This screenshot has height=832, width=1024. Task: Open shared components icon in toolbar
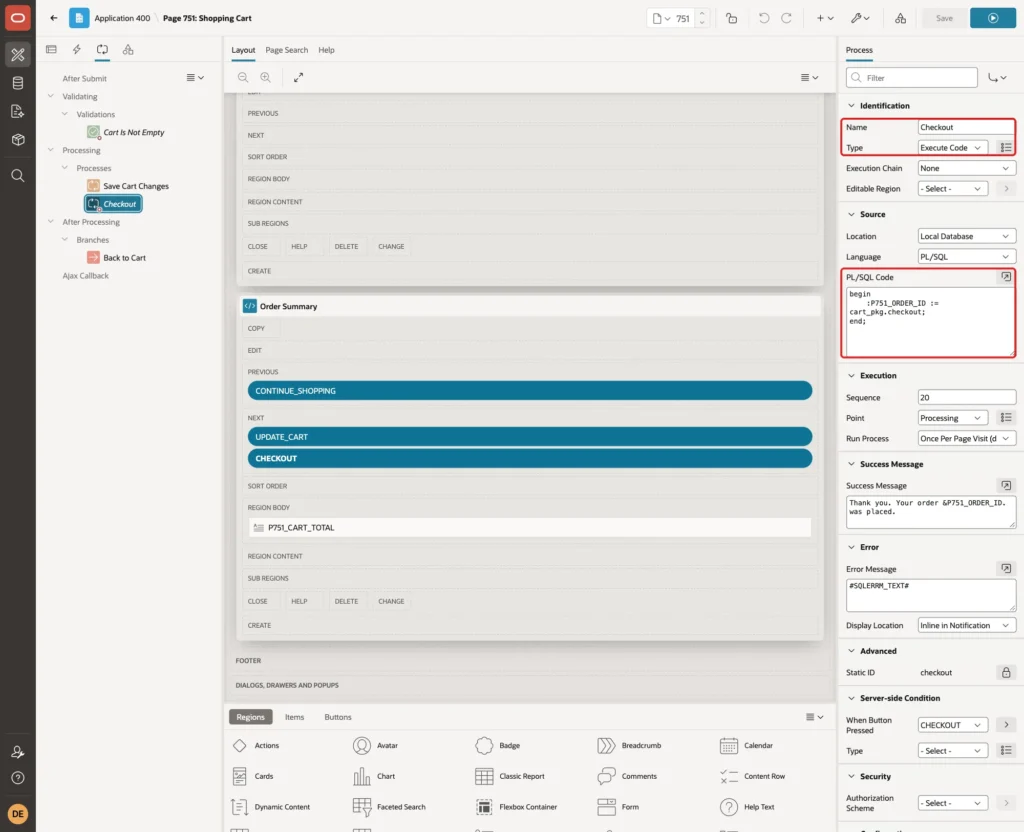(900, 18)
